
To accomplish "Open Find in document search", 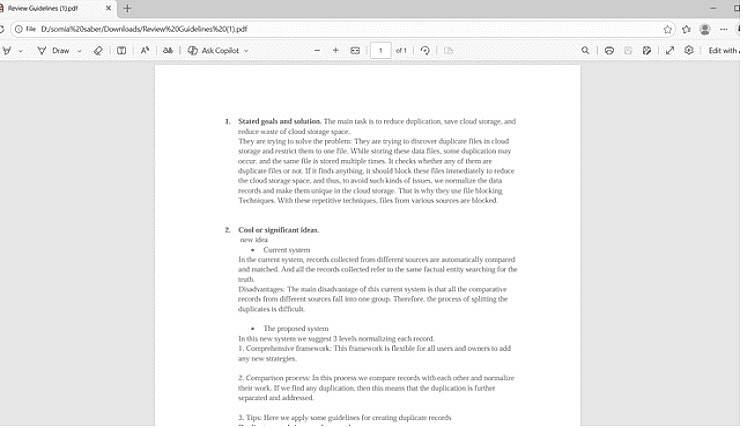I will 585,50.
